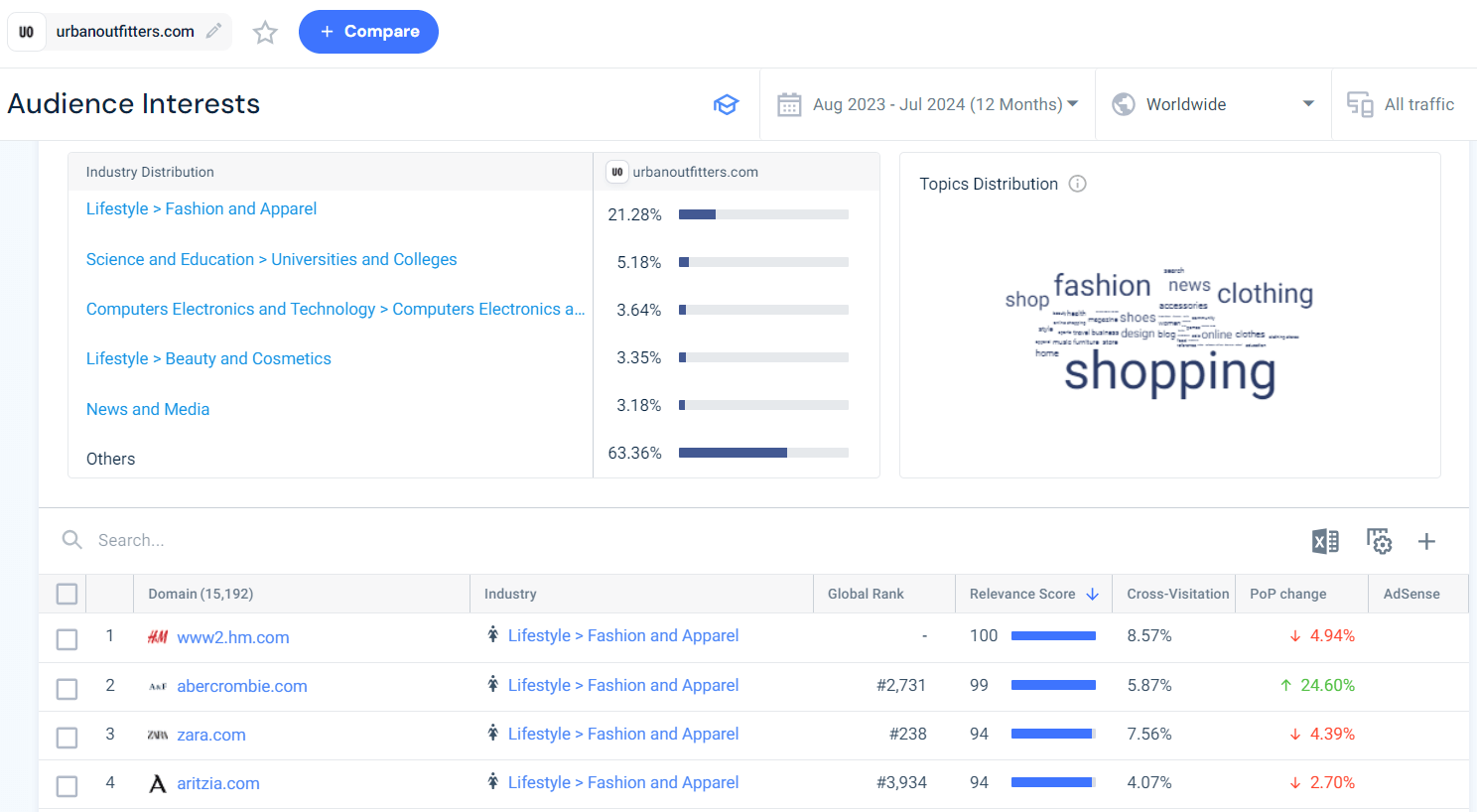Add a domain using the plus icon

(1426, 541)
